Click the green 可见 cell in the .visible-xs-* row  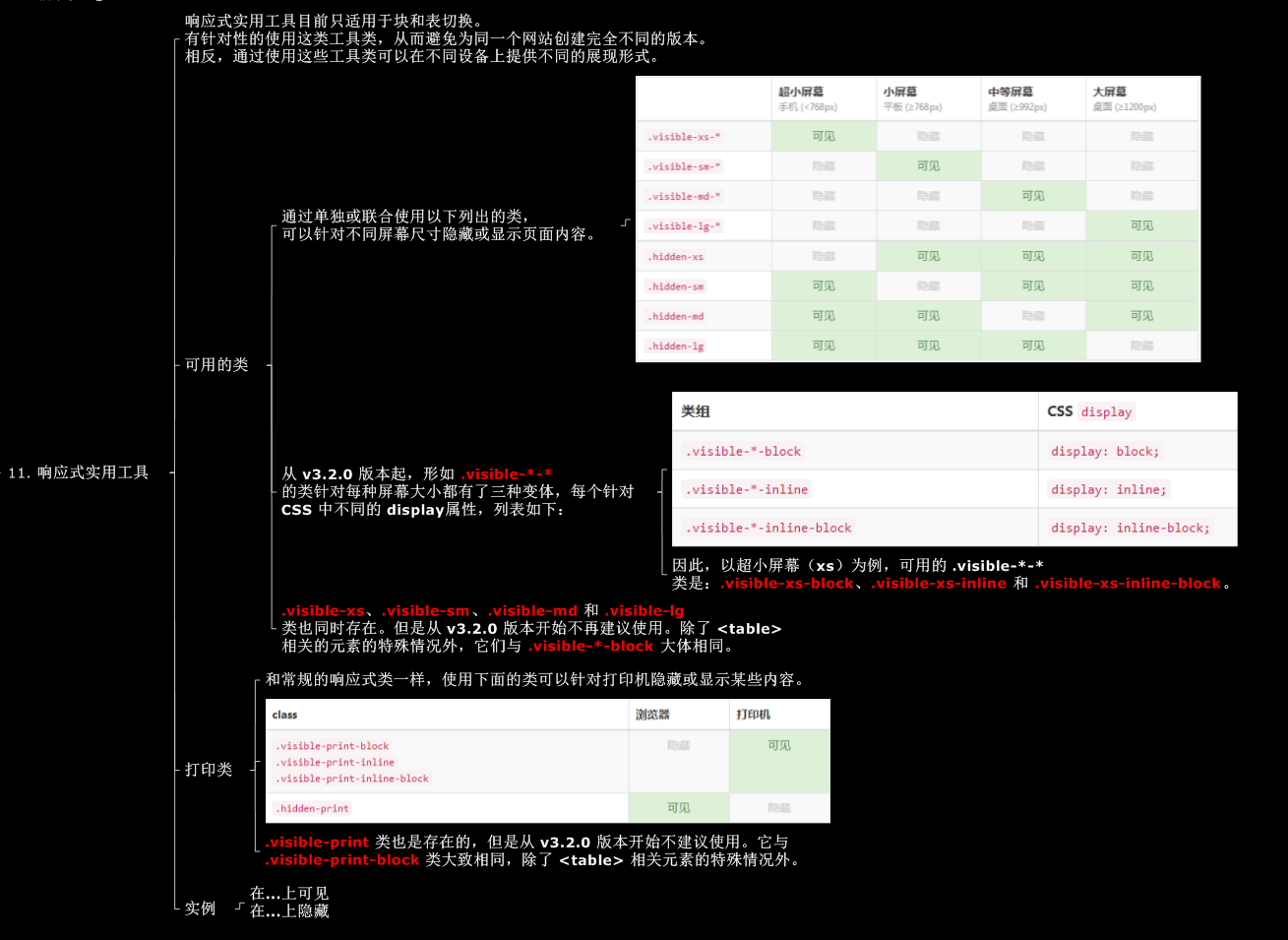click(824, 136)
